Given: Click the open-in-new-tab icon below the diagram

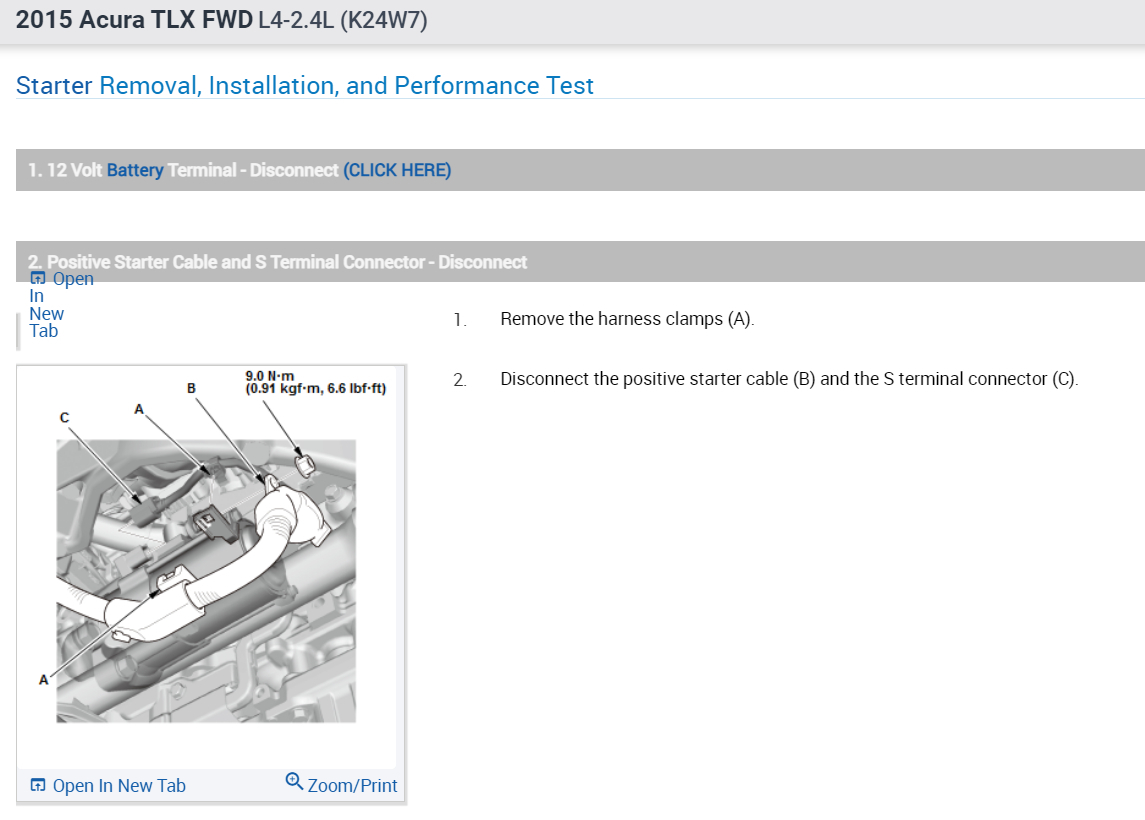Looking at the screenshot, I should pos(38,785).
